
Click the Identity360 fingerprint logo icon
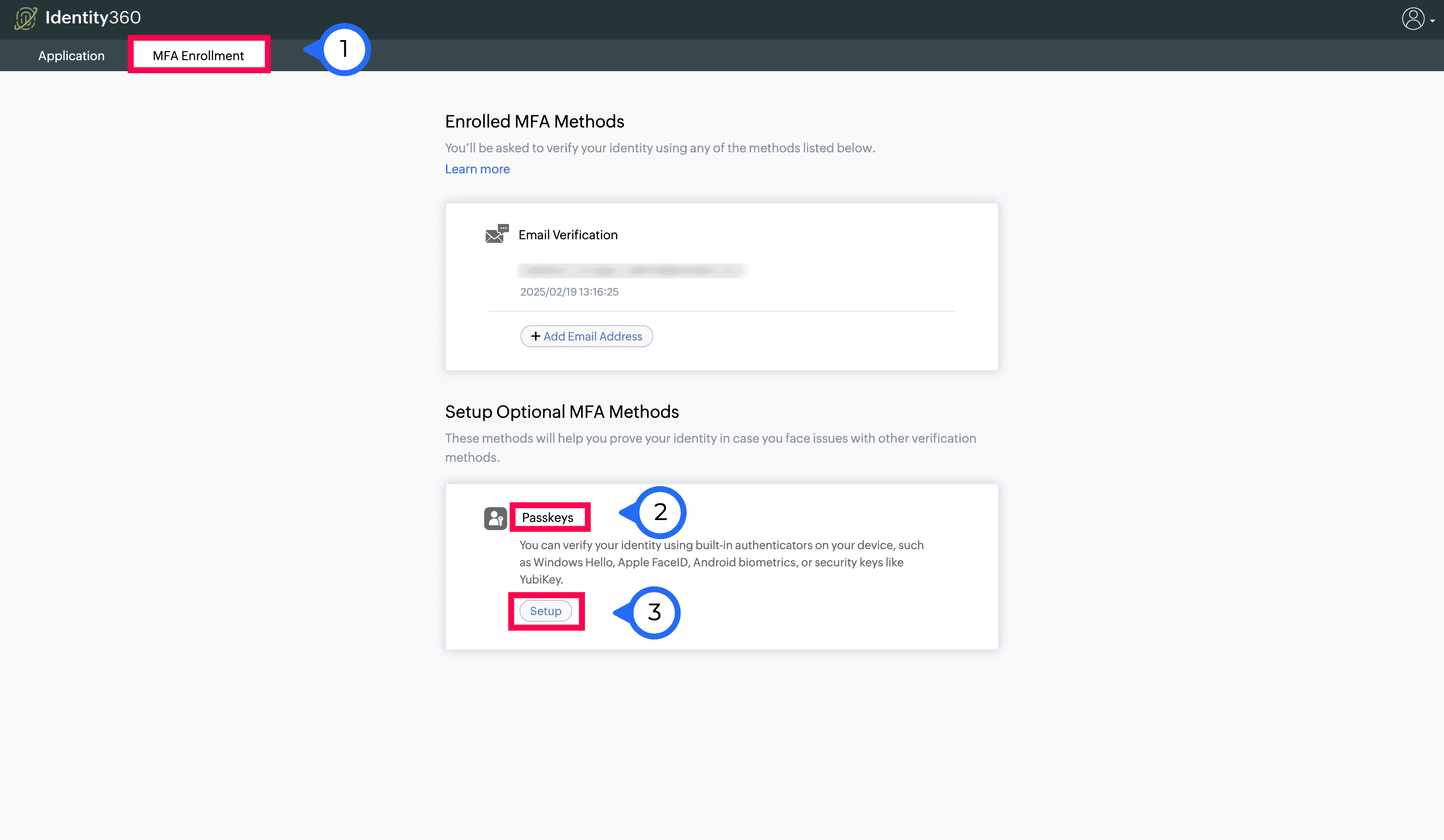25,18
